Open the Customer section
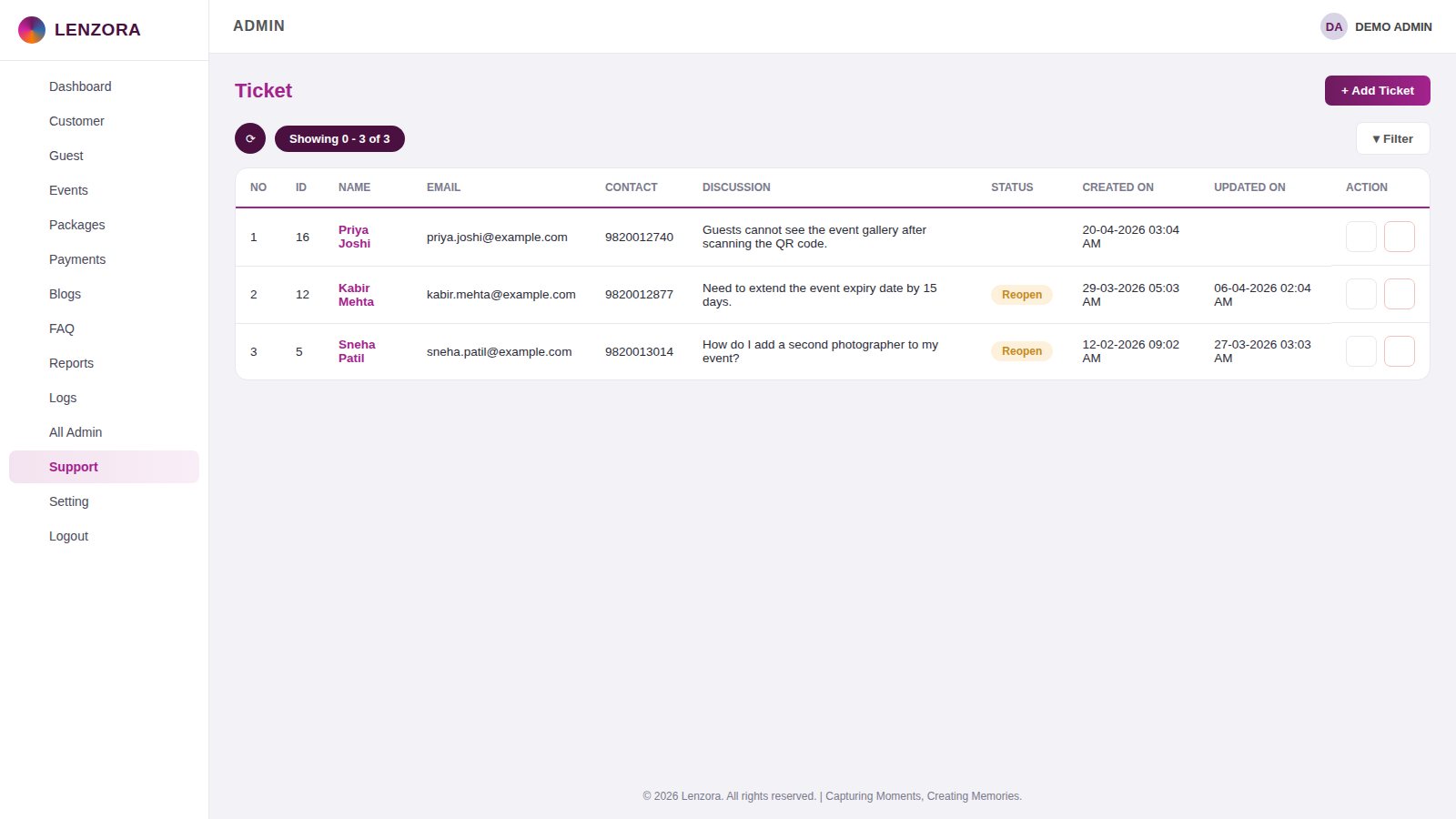Screen dimensions: 1456x819 point(104,121)
